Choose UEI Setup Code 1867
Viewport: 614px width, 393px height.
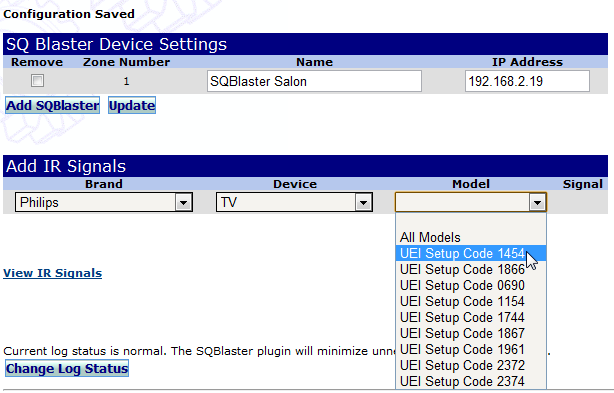[471, 334]
